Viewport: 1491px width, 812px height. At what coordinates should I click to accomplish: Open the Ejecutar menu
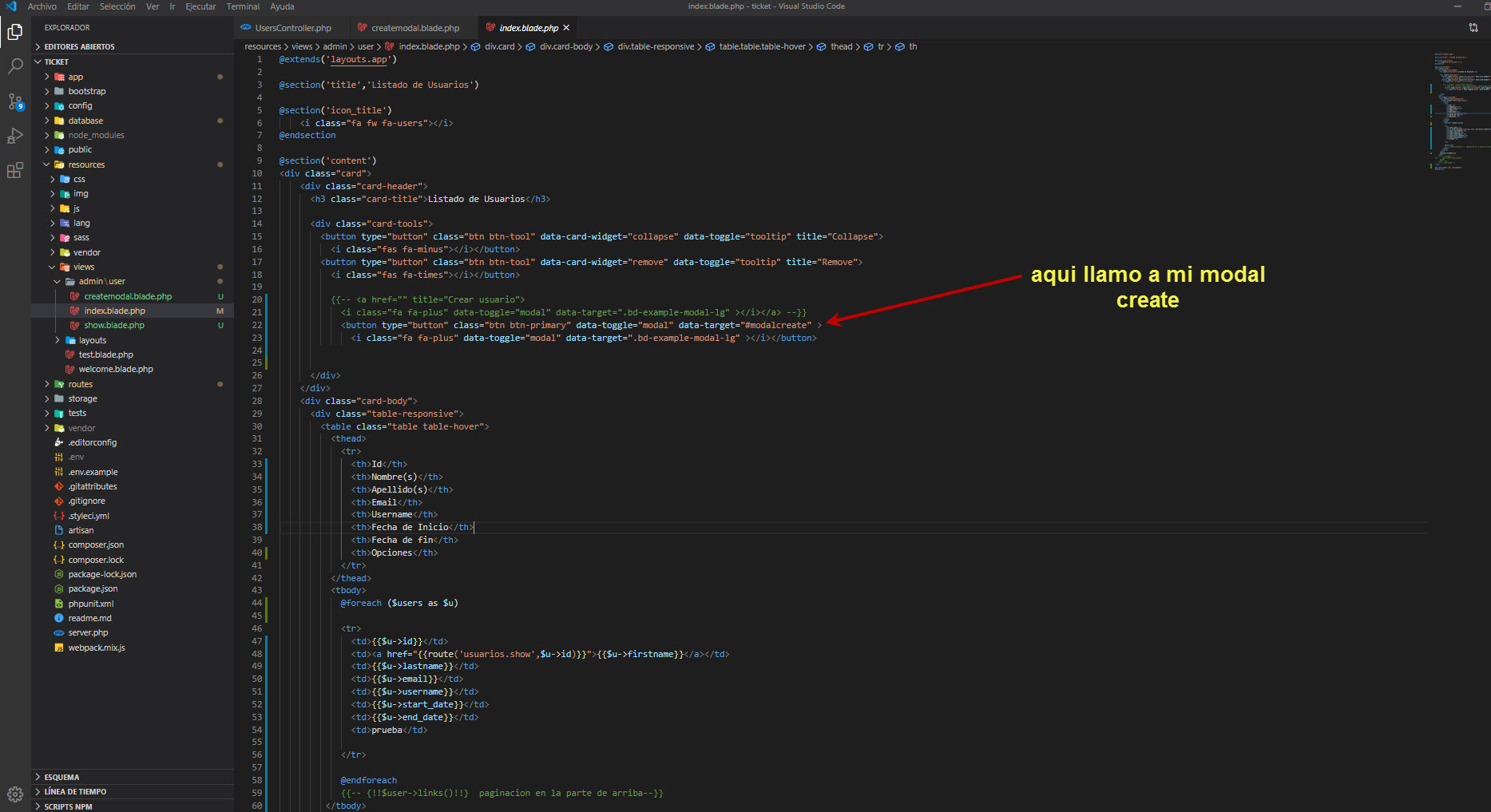(x=200, y=6)
